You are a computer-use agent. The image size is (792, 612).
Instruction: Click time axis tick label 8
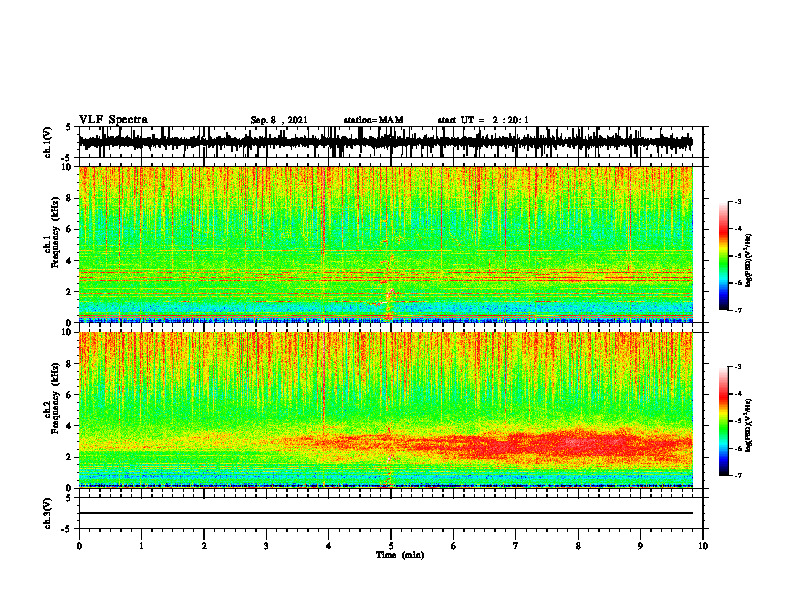coord(578,546)
